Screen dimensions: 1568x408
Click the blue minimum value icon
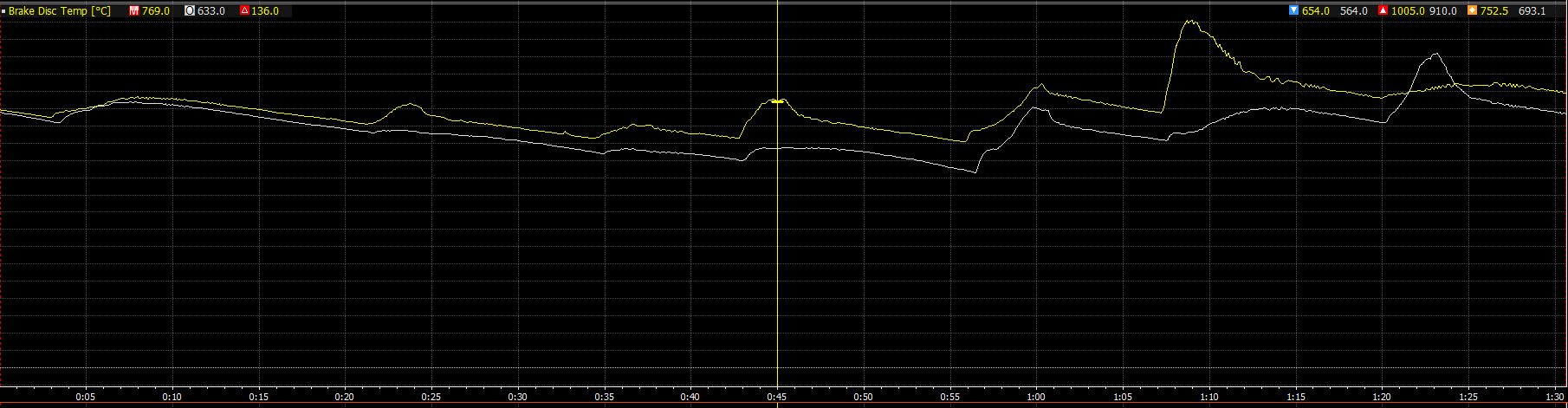(x=1294, y=11)
